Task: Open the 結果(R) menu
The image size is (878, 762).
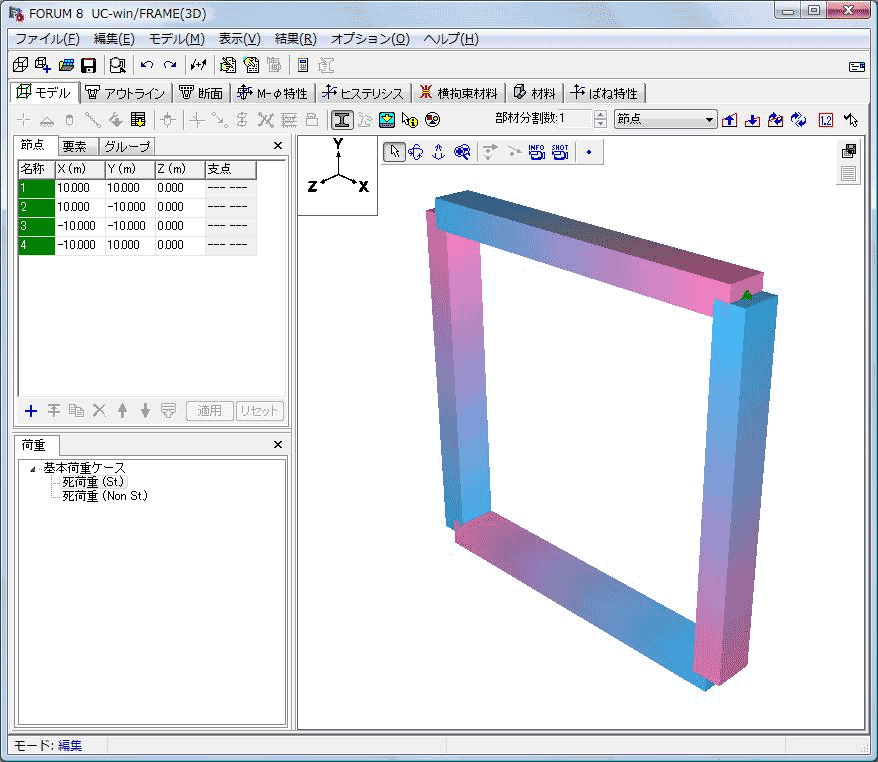Action: [295, 39]
